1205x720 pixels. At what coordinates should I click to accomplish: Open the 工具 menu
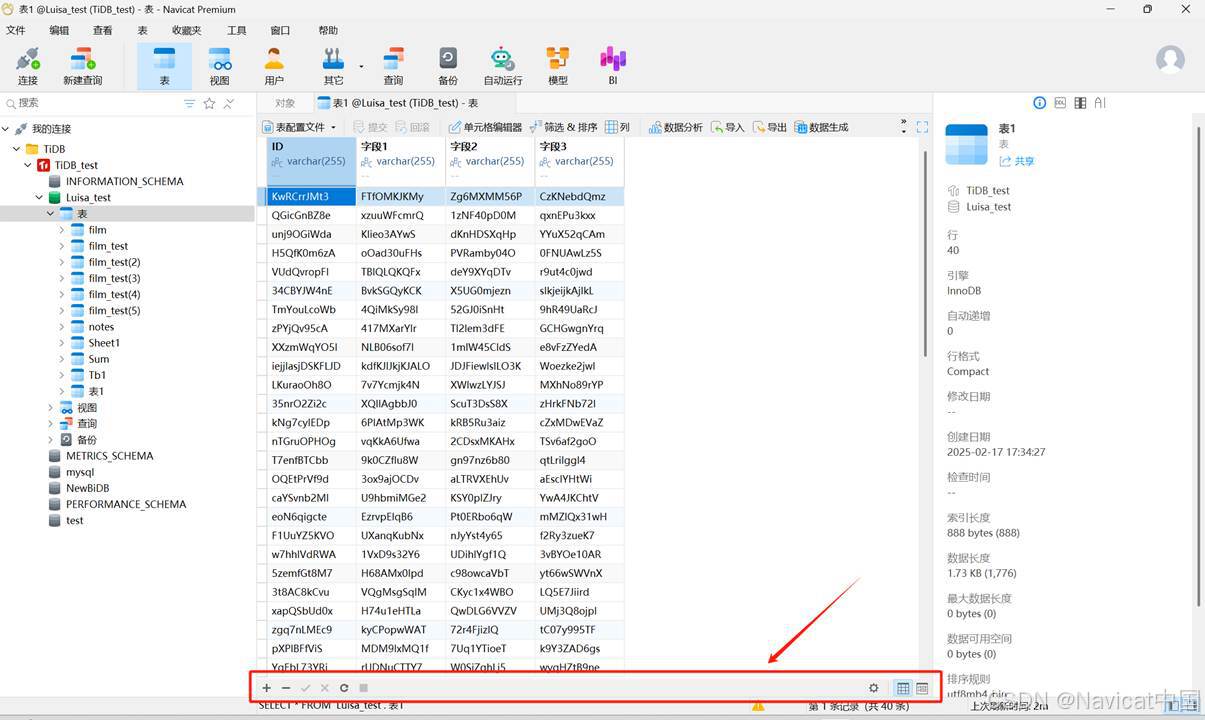[237, 30]
